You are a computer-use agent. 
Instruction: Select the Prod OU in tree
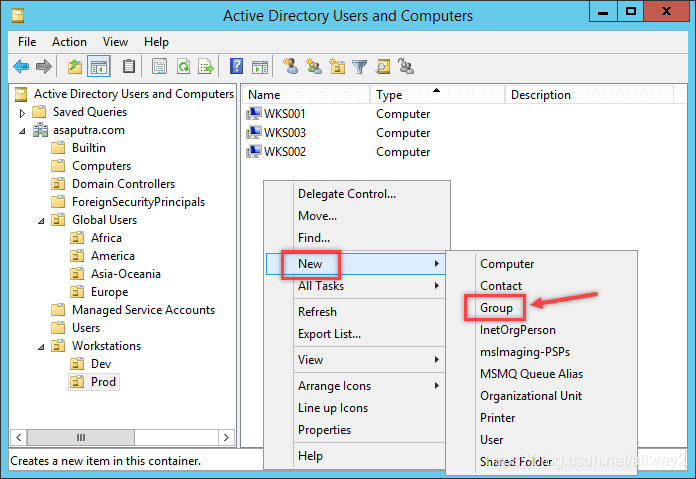(x=103, y=382)
